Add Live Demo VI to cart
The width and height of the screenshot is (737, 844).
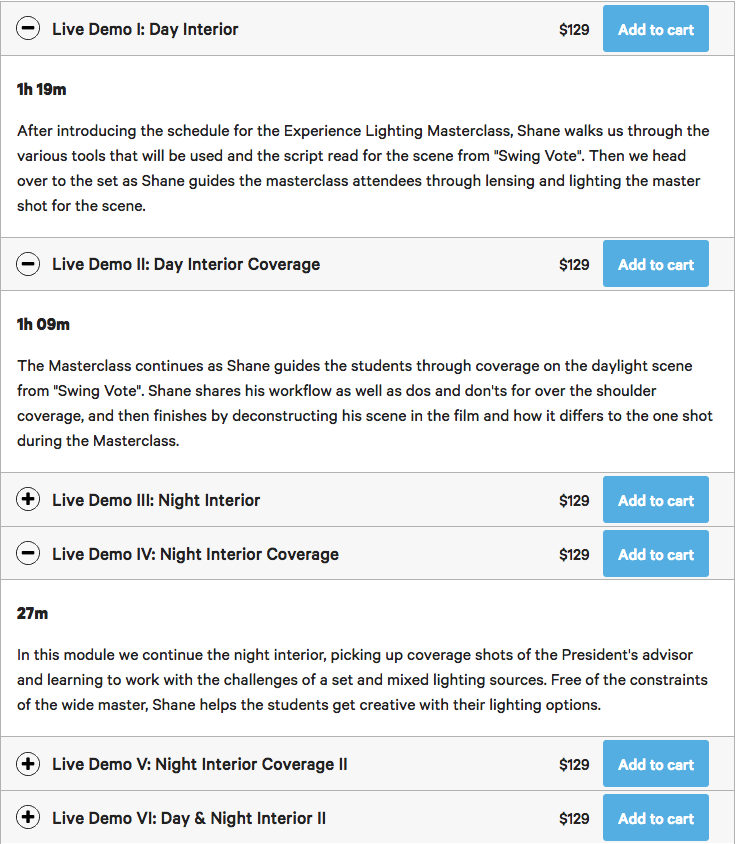655,818
